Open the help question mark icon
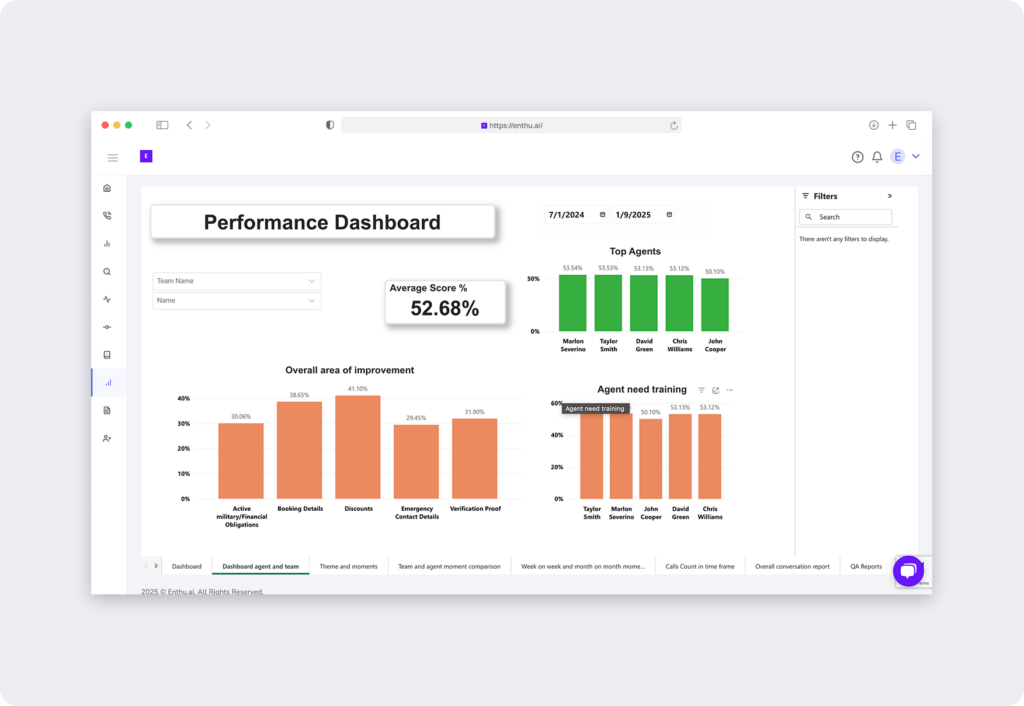1024x706 pixels. coord(857,157)
